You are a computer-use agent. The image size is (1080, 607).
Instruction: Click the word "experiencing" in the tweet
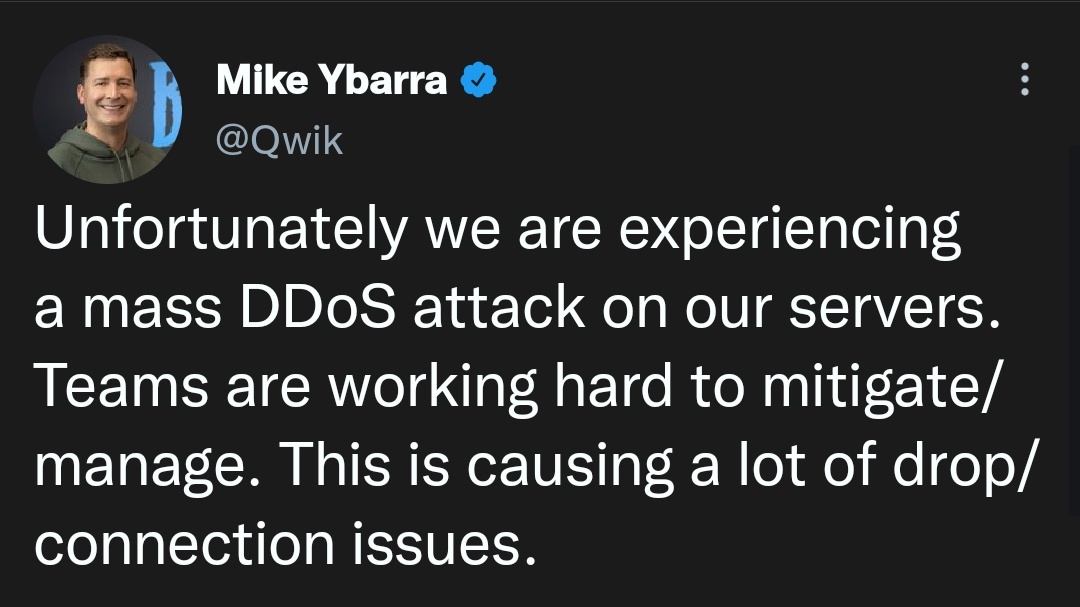click(789, 230)
